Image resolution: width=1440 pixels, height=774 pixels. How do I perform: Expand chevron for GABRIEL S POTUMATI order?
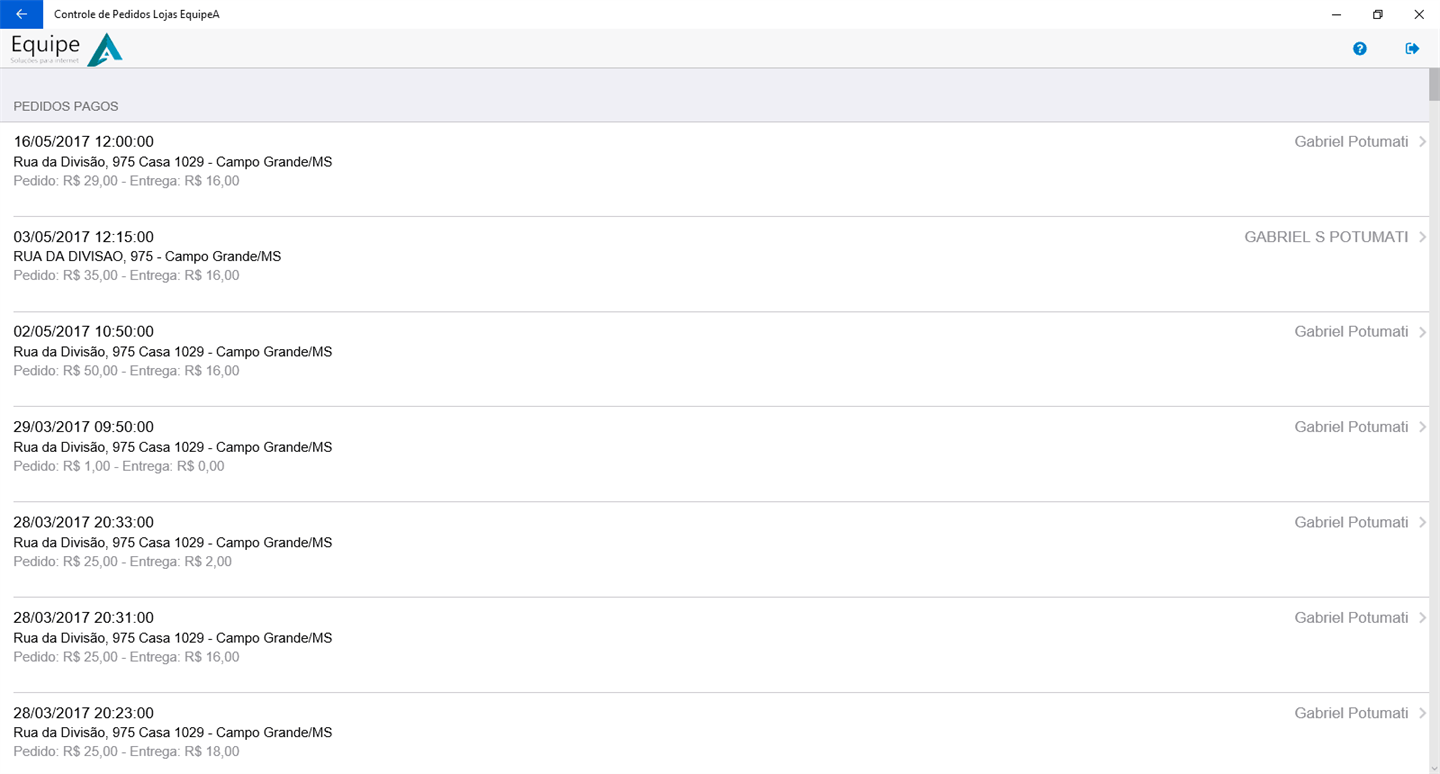pos(1422,237)
